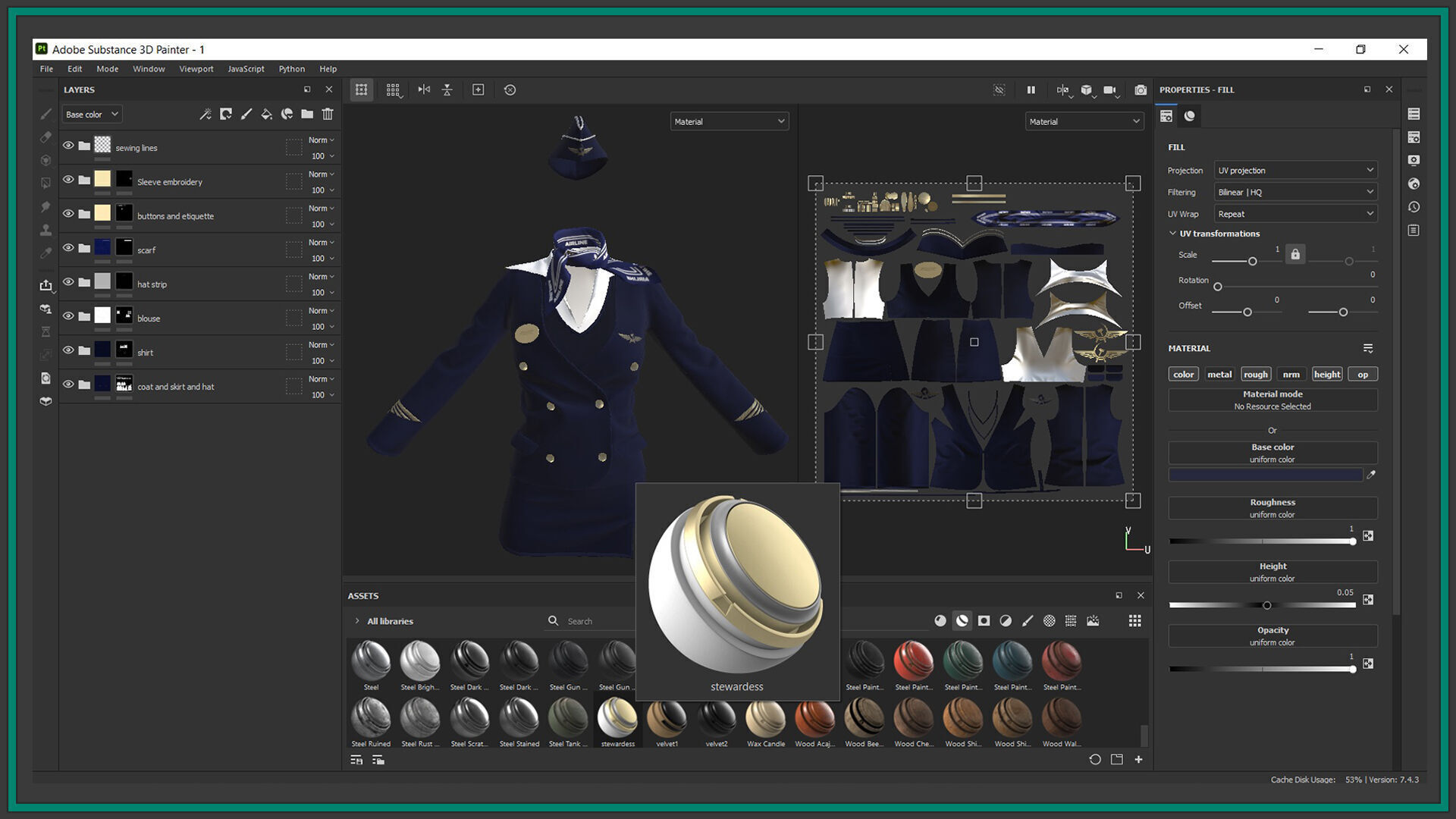Image resolution: width=1456 pixels, height=819 pixels.
Task: Add a paint layer icon in Layers
Action: coord(246,114)
